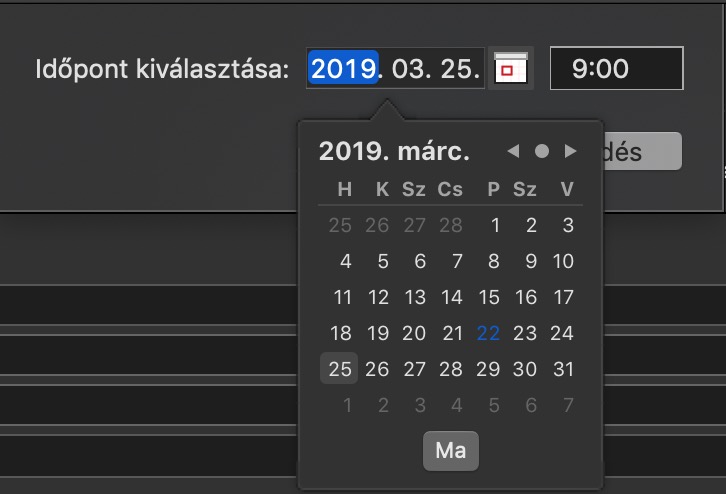Choose March 1 in the calendar
This screenshot has height=494, width=726.
pos(494,225)
